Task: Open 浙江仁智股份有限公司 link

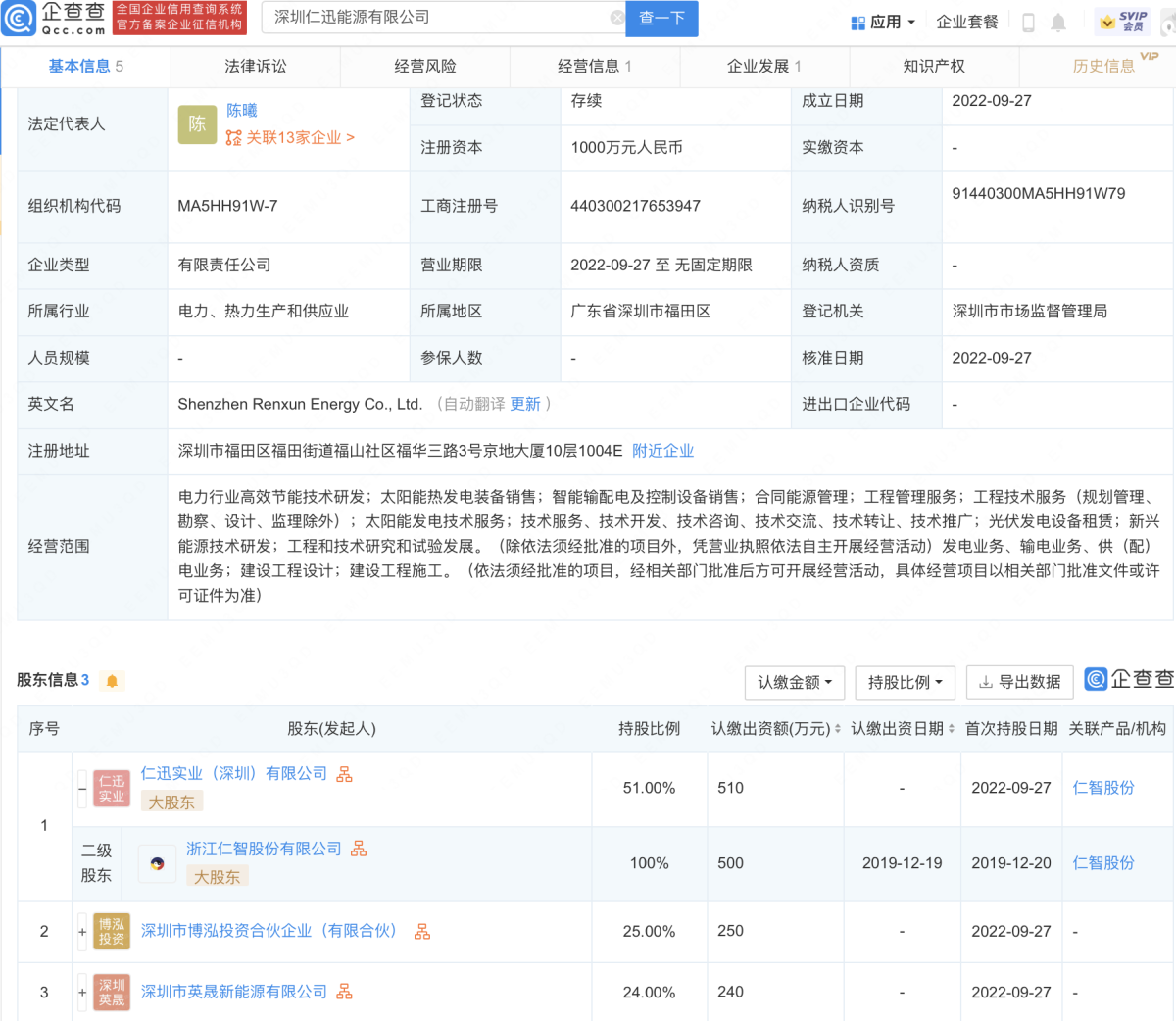Action: [x=265, y=849]
